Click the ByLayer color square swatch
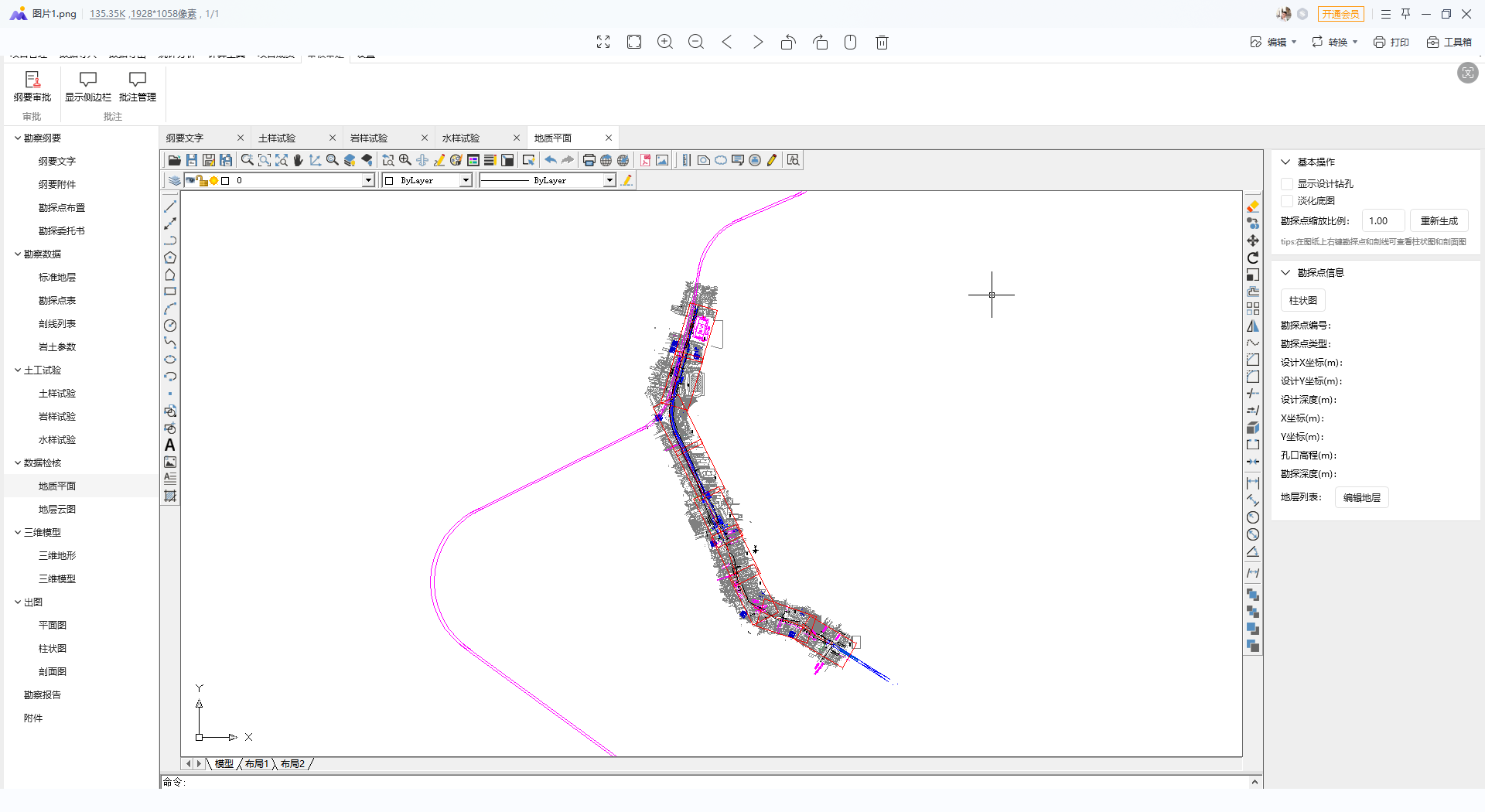The height and width of the screenshot is (812, 1485). [x=390, y=181]
